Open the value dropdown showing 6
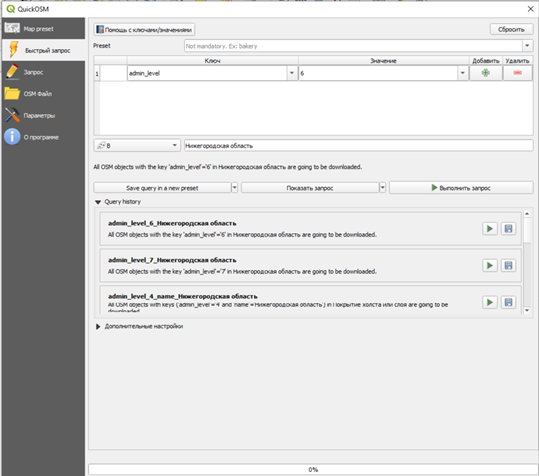 [462, 73]
